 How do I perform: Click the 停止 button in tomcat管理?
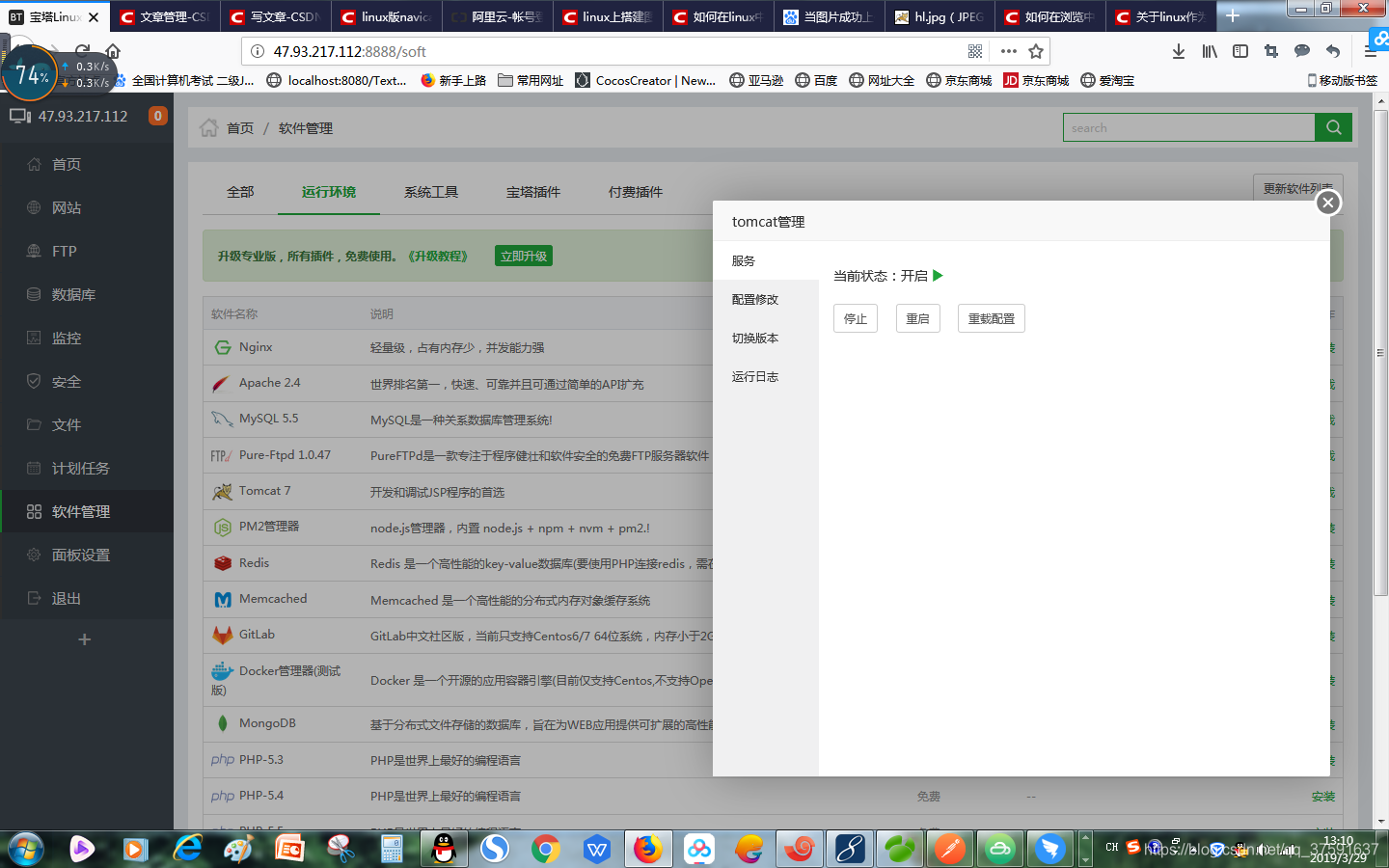point(856,318)
